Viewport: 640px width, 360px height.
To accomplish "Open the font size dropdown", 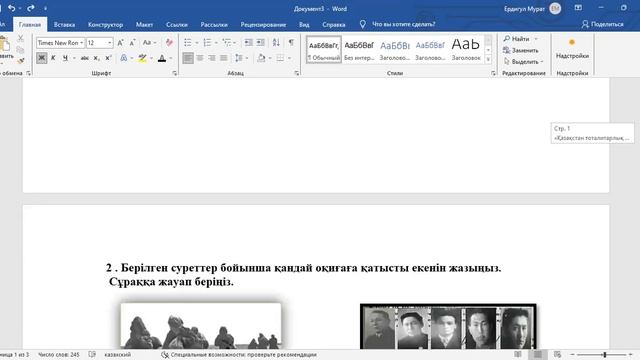I will pyautogui.click(x=109, y=43).
